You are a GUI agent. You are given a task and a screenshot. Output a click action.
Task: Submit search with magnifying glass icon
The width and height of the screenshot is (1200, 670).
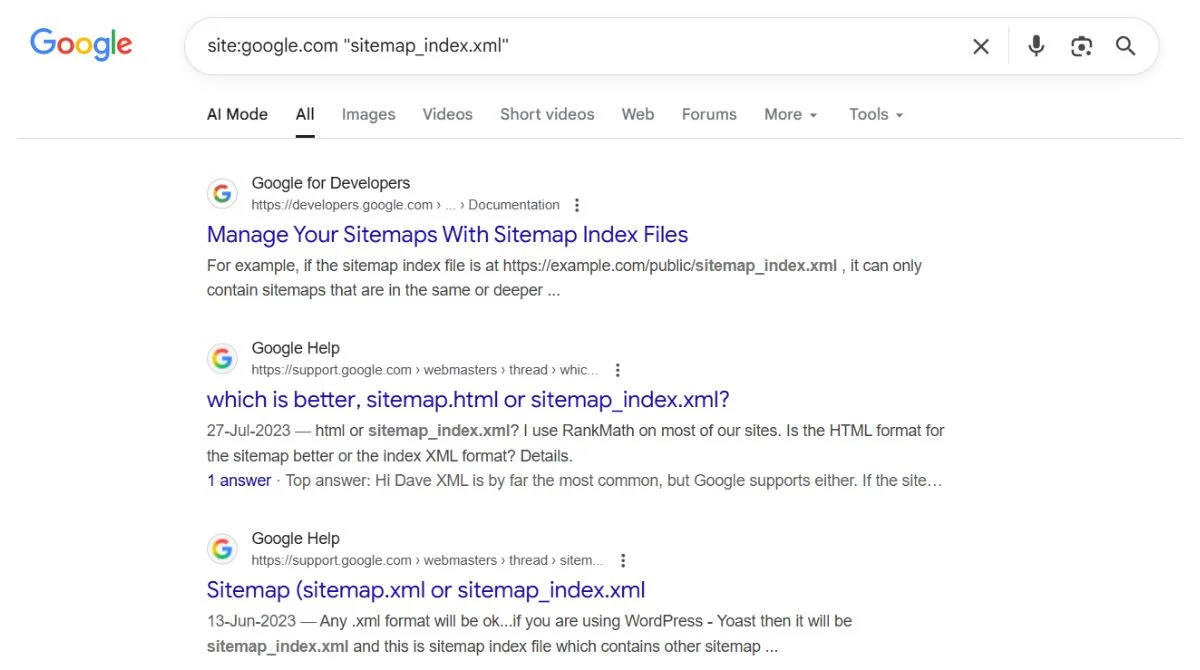(1126, 46)
